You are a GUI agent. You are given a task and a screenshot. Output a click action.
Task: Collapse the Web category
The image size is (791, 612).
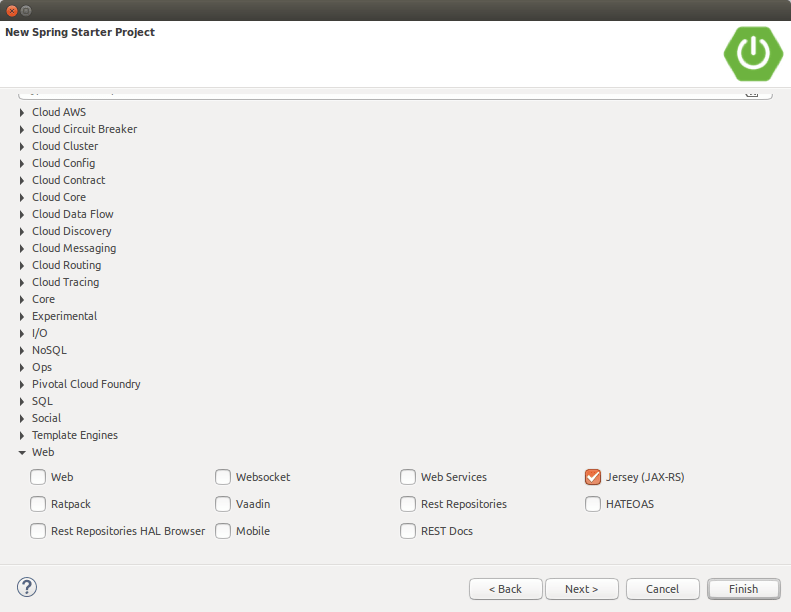(x=22, y=453)
